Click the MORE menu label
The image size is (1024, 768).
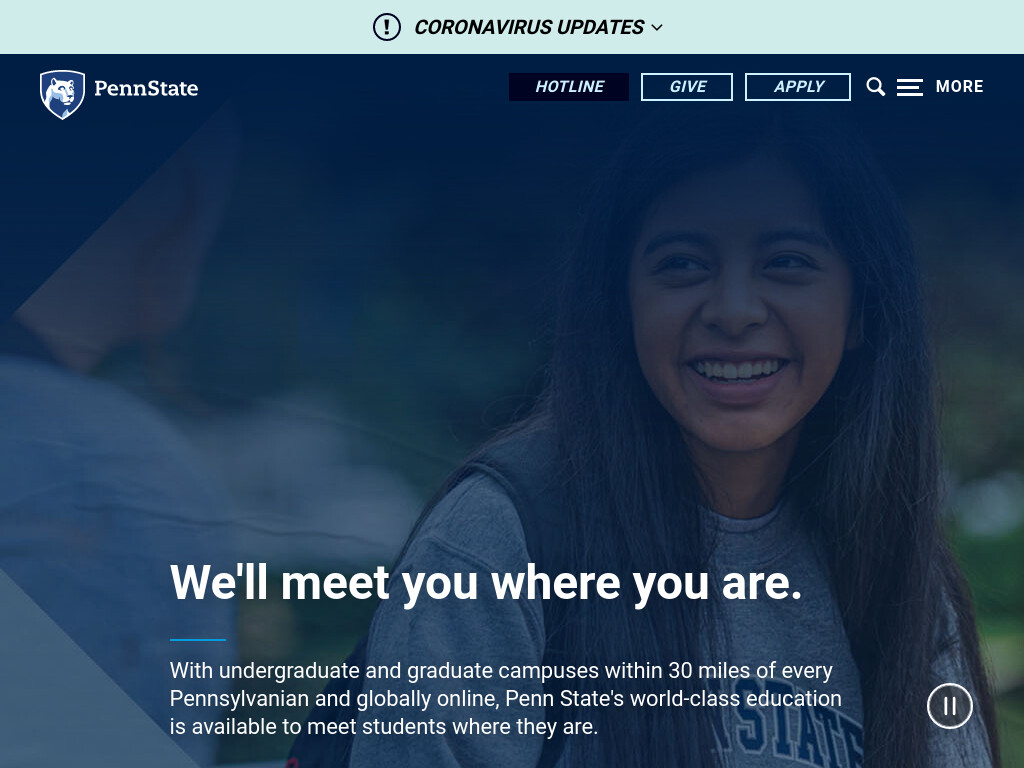(x=959, y=86)
